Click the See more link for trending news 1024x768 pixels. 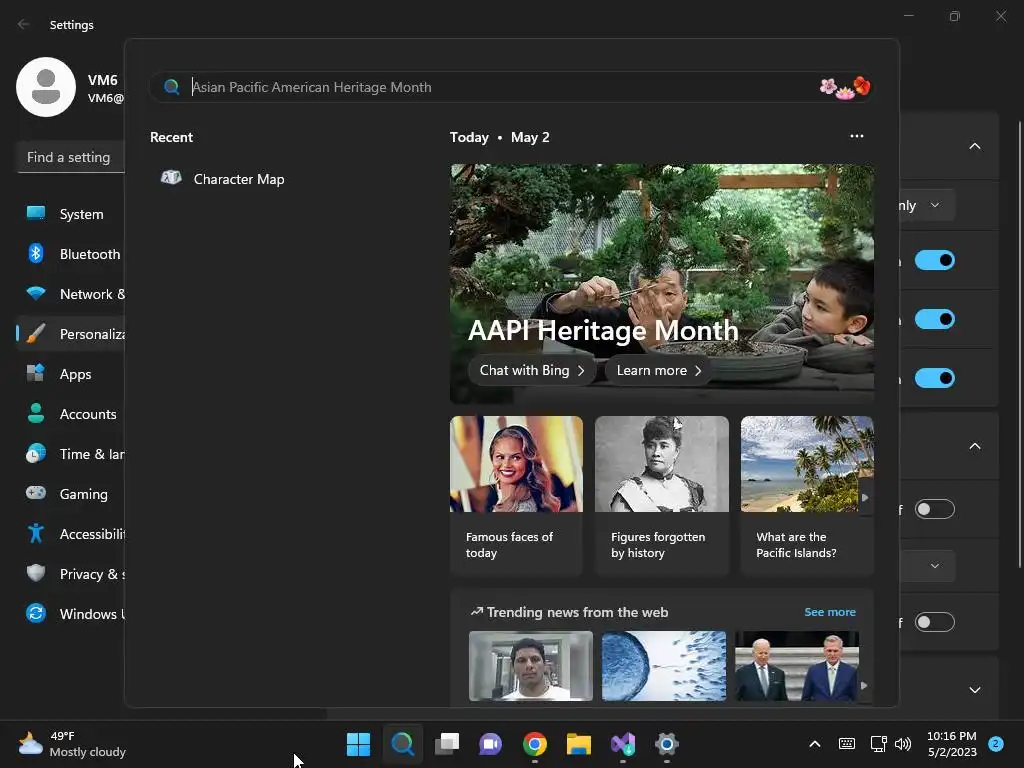point(829,612)
